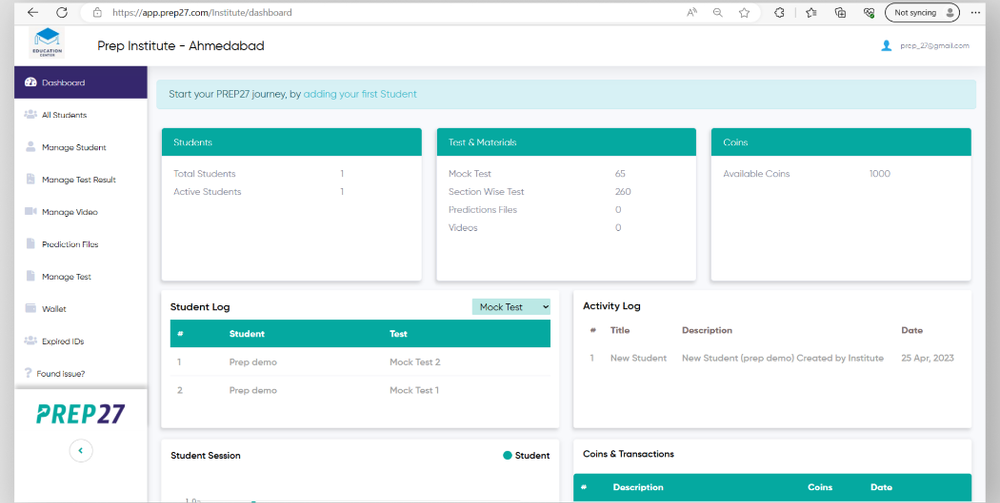Screen dimensions: 1000x503
Task: Click the Available Coins value 1000
Action: coord(879,173)
